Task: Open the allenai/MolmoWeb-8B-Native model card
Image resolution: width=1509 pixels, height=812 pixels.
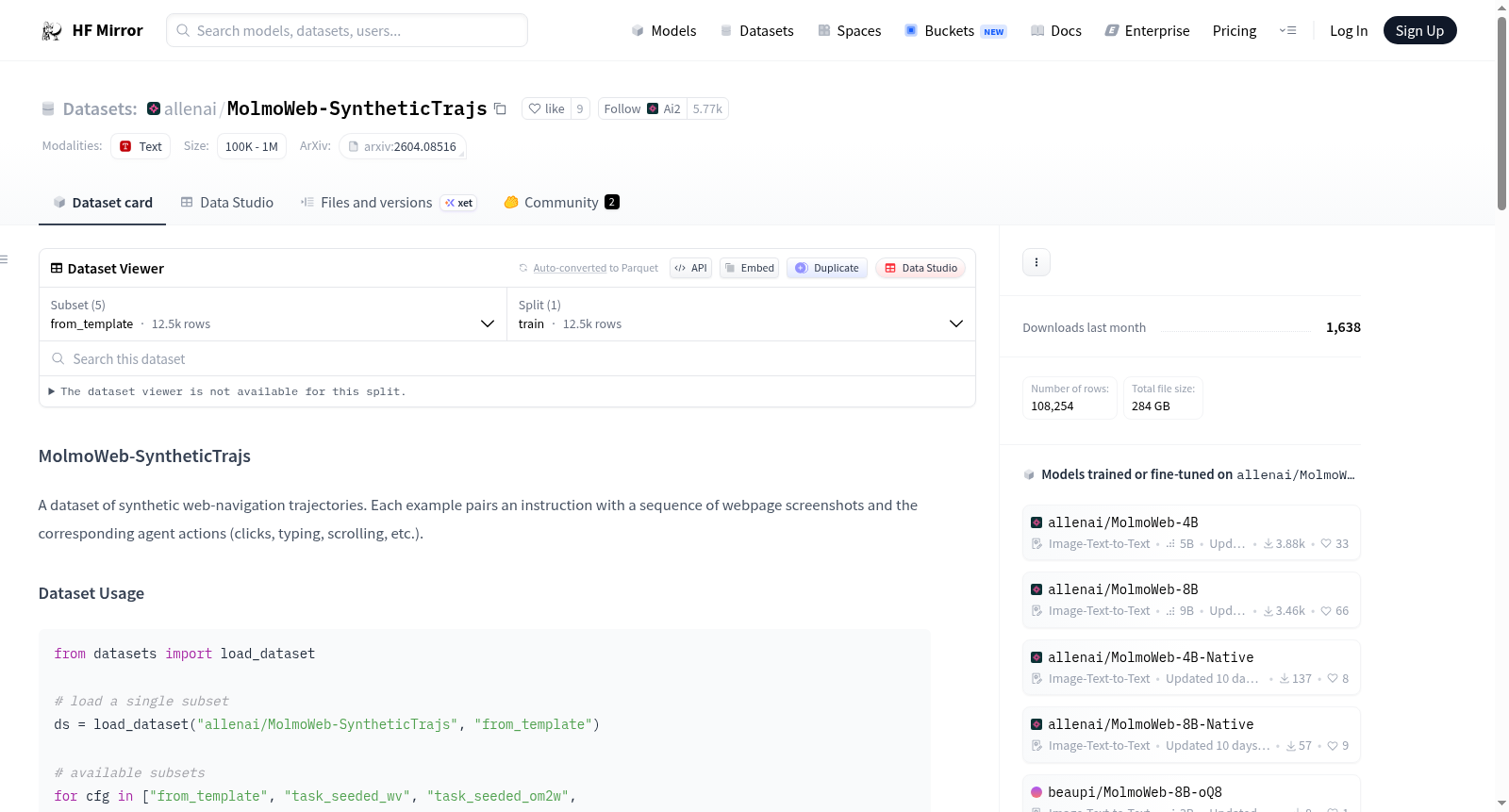Action: coord(1191,735)
